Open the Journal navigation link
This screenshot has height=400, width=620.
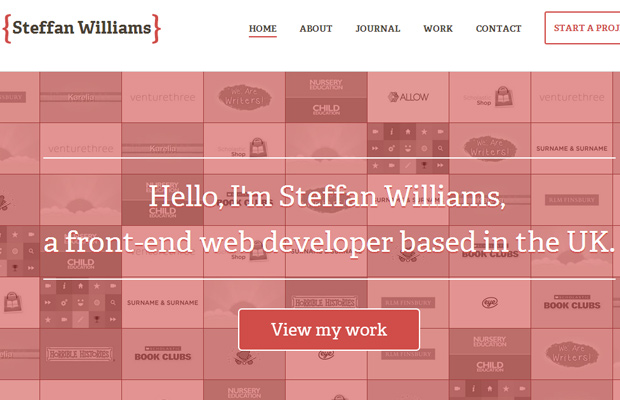[378, 29]
